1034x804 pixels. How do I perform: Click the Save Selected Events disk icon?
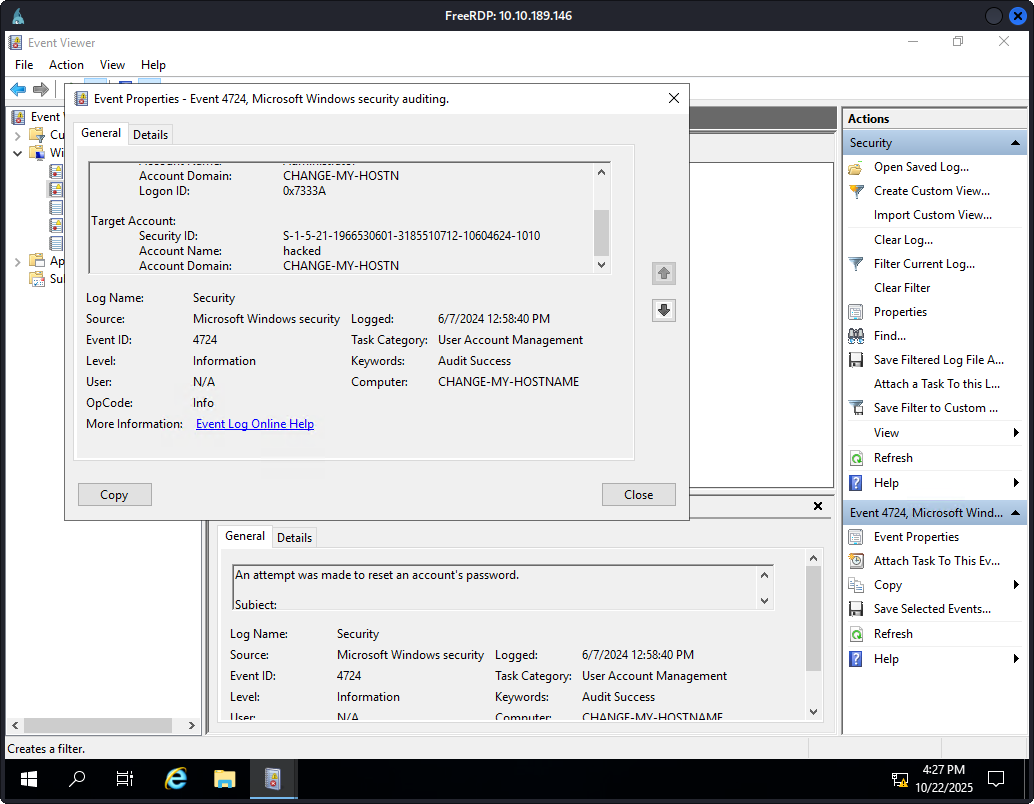(x=855, y=609)
